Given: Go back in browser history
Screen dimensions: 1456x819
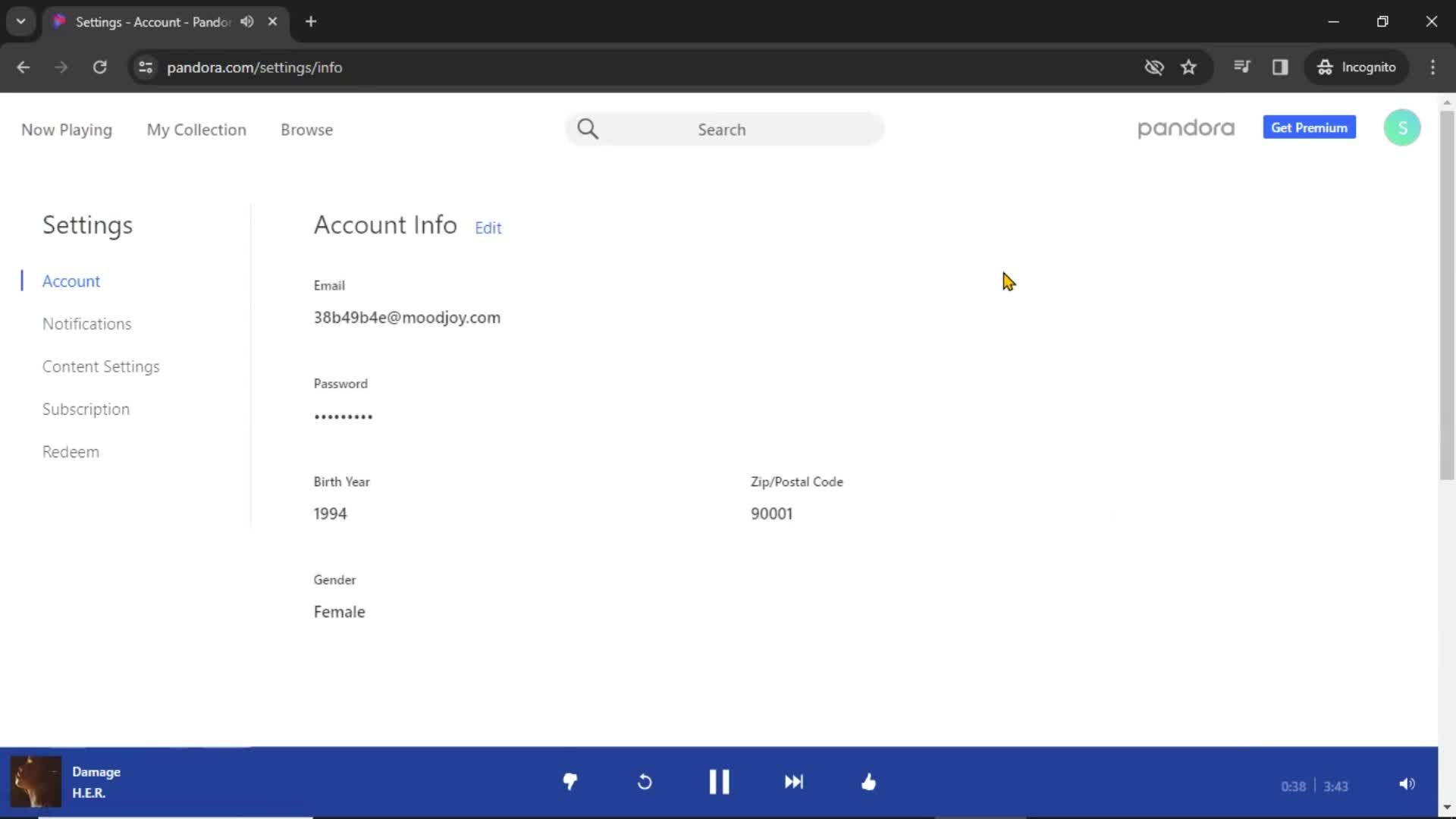Looking at the screenshot, I should [24, 67].
